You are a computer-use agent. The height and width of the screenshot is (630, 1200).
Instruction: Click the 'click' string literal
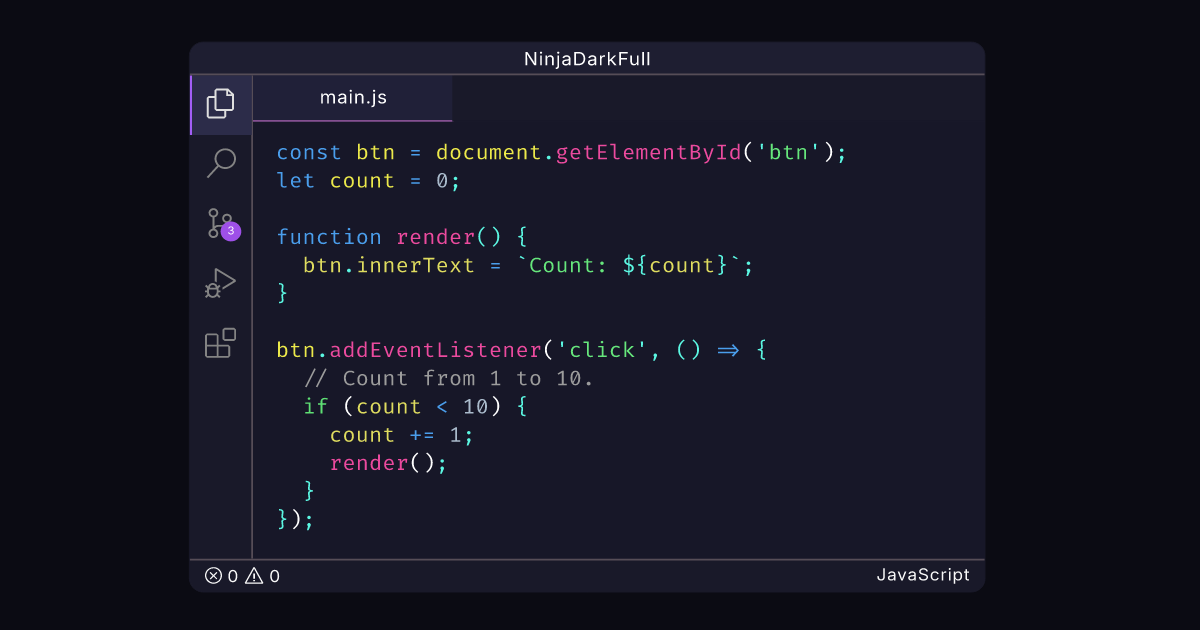(602, 350)
